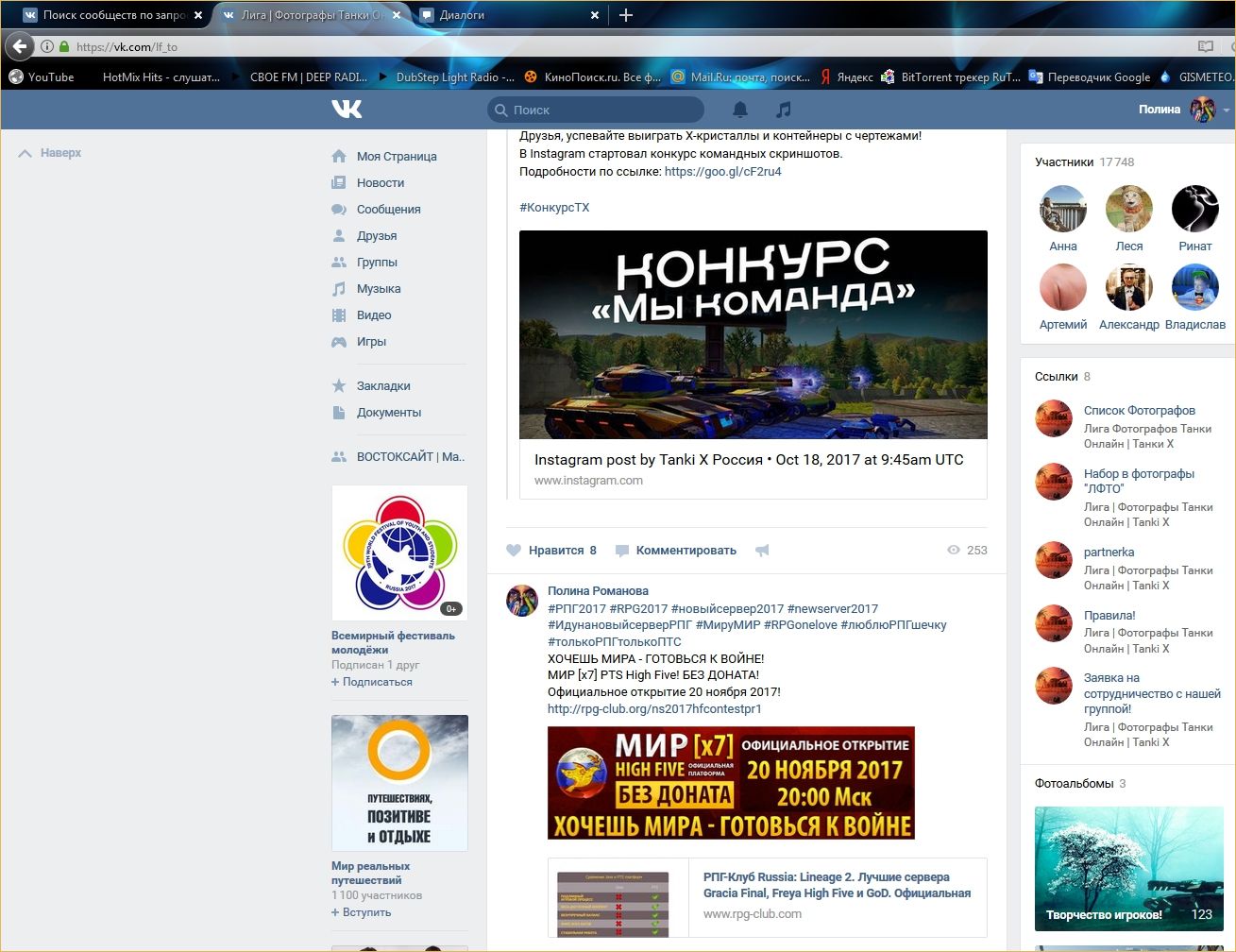This screenshot has height=952, width=1236.
Task: Open goo.gl/cF2ru4 link
Action: (x=723, y=172)
